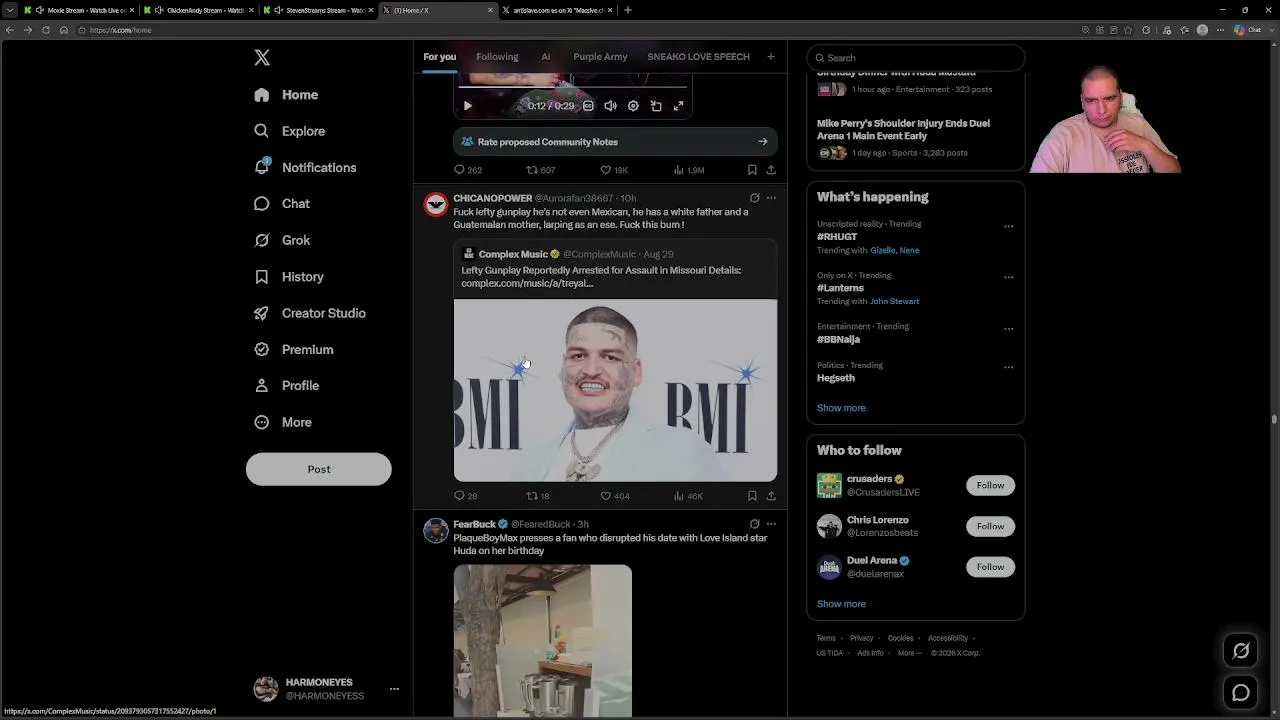Open more options for #RHUGT trend
This screenshot has height=720, width=1280.
tap(1008, 226)
